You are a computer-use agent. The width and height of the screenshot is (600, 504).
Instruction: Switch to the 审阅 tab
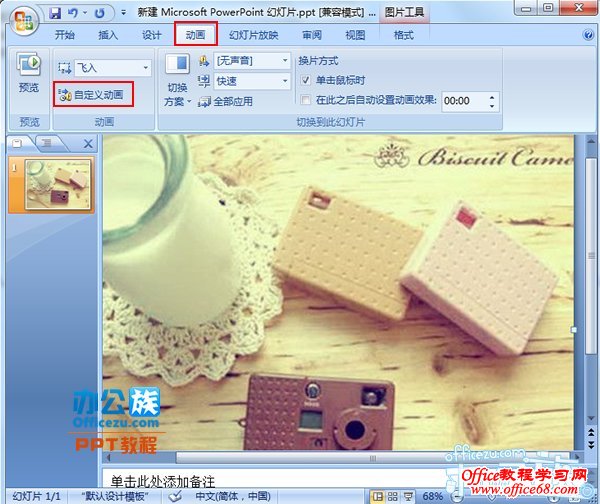312,35
